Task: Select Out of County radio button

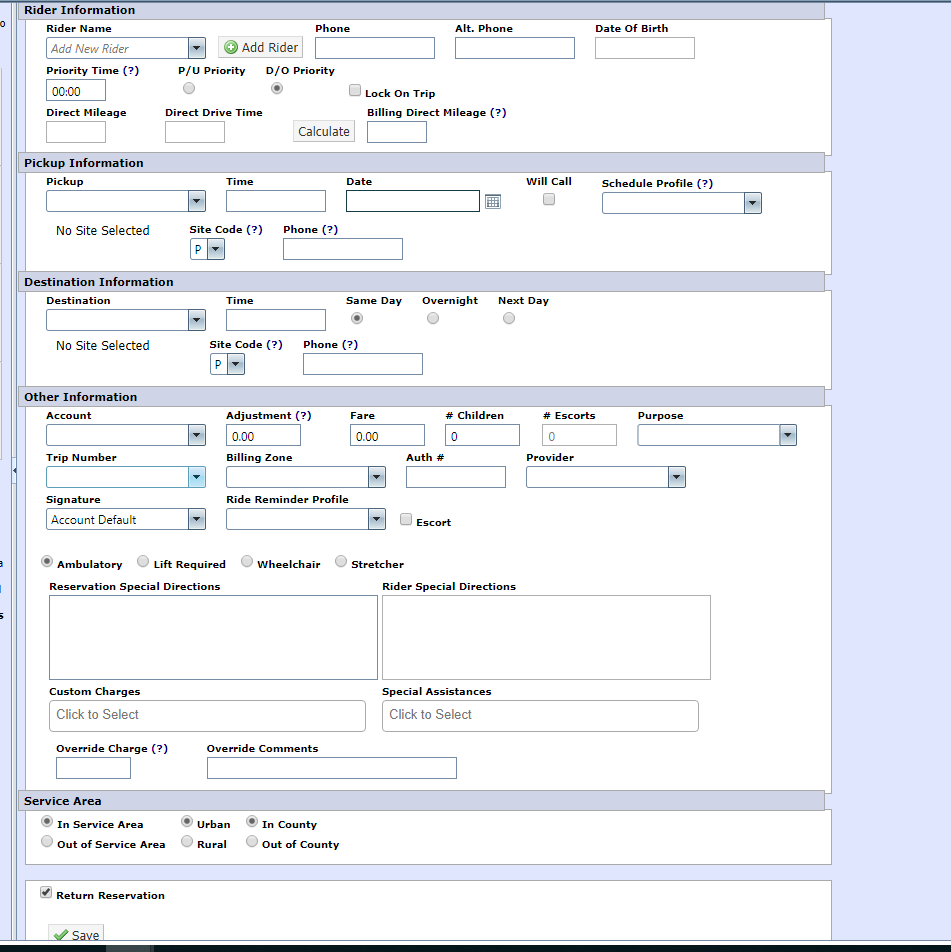Action: (x=252, y=842)
